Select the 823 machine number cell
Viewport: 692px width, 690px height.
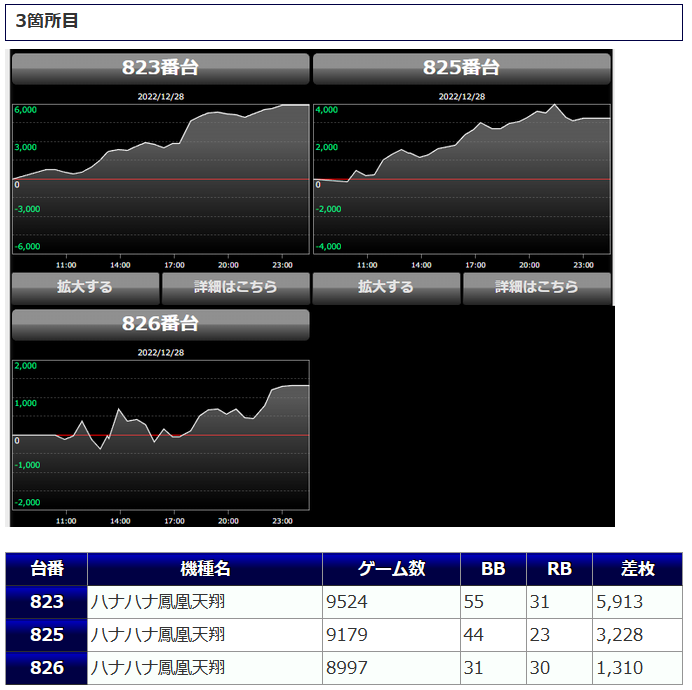pos(46,602)
